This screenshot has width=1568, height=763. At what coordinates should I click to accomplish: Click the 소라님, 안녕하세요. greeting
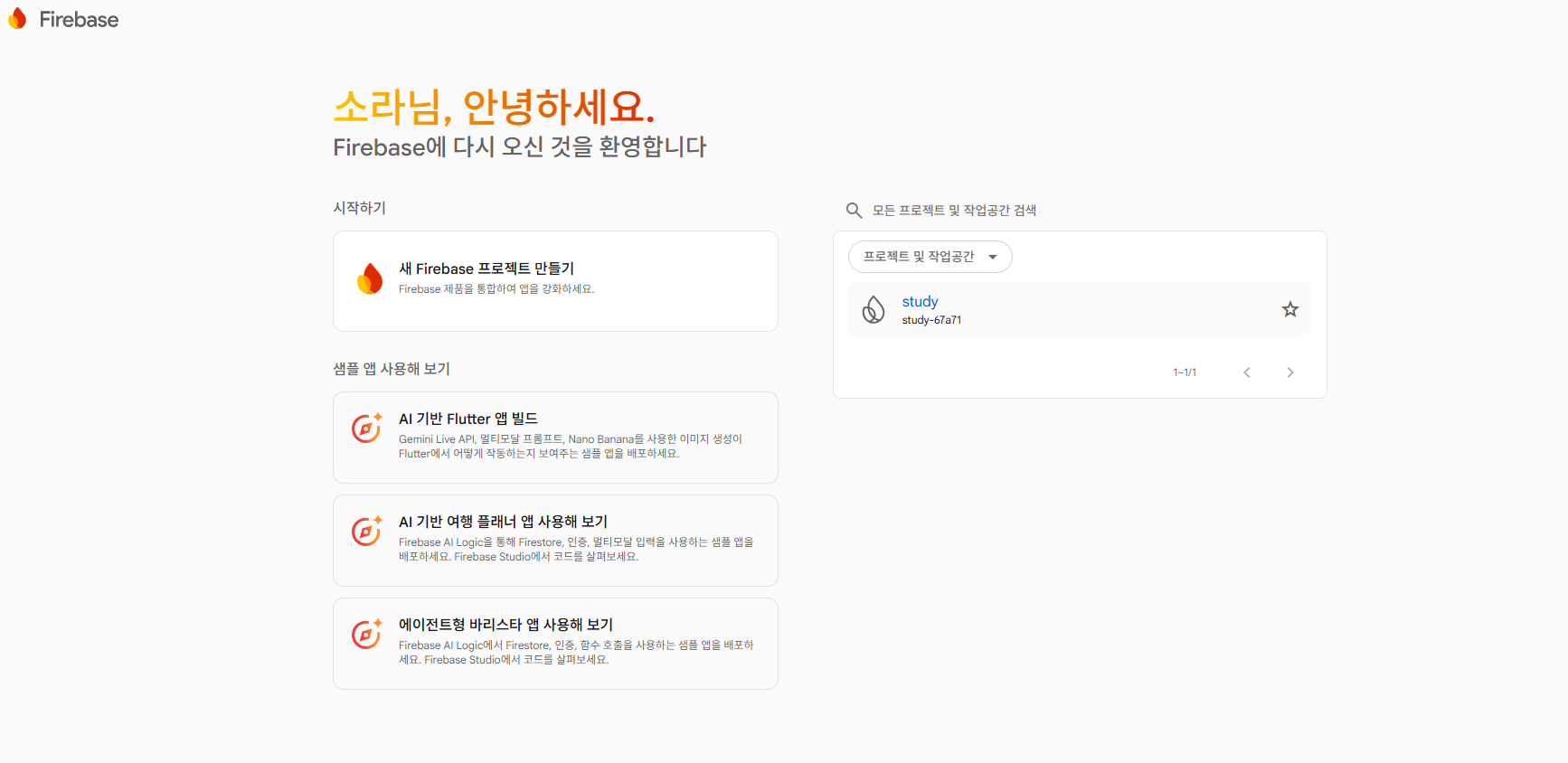tap(494, 107)
